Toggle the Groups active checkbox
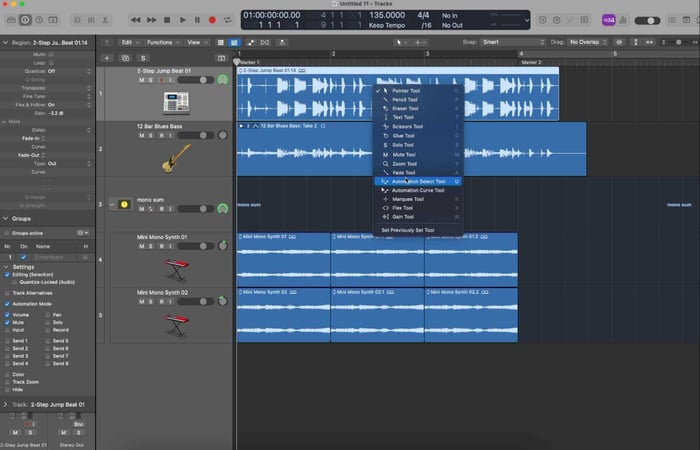This screenshot has width=700, height=450. 7,233
